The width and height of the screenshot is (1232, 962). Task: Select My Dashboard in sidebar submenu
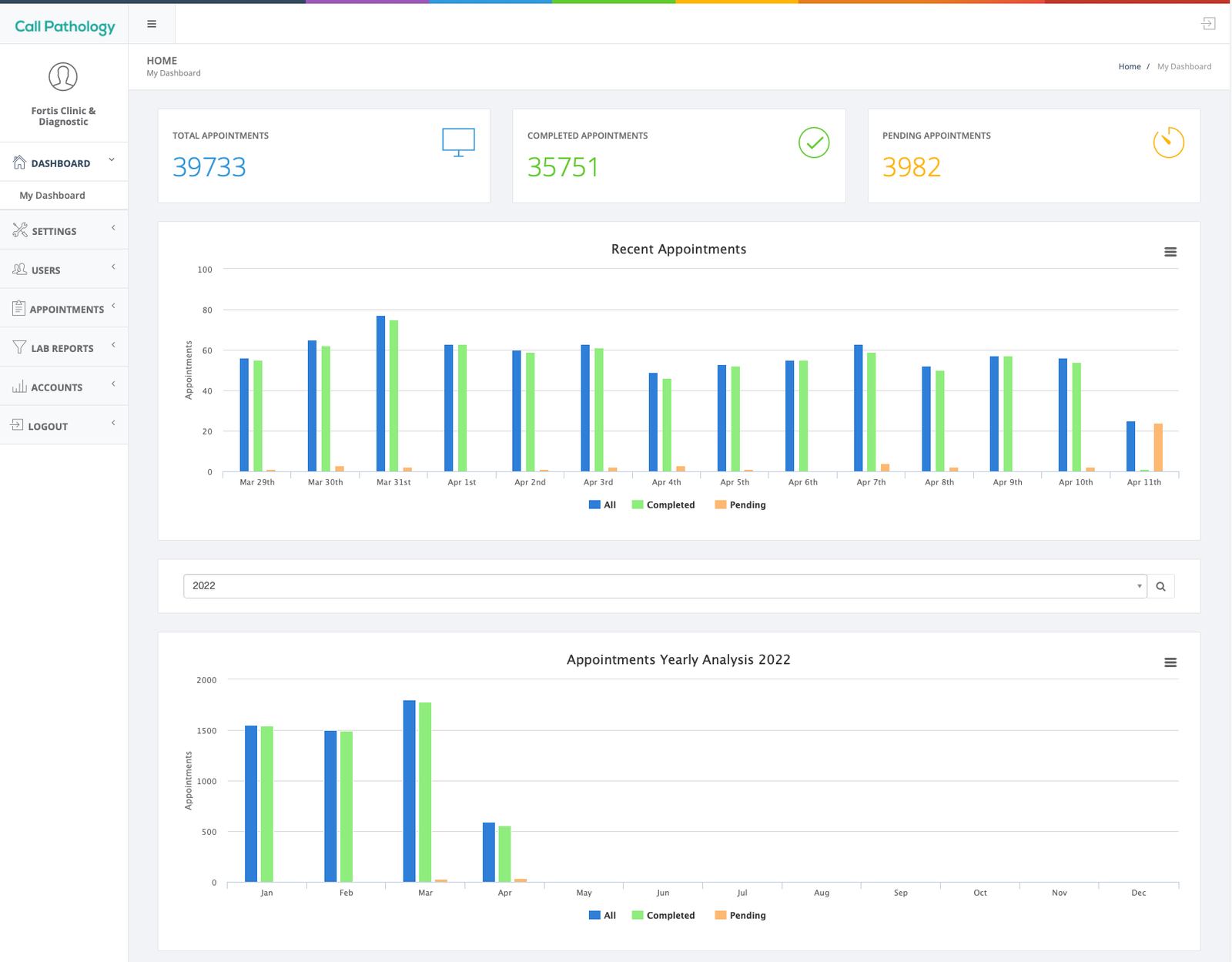52,196
